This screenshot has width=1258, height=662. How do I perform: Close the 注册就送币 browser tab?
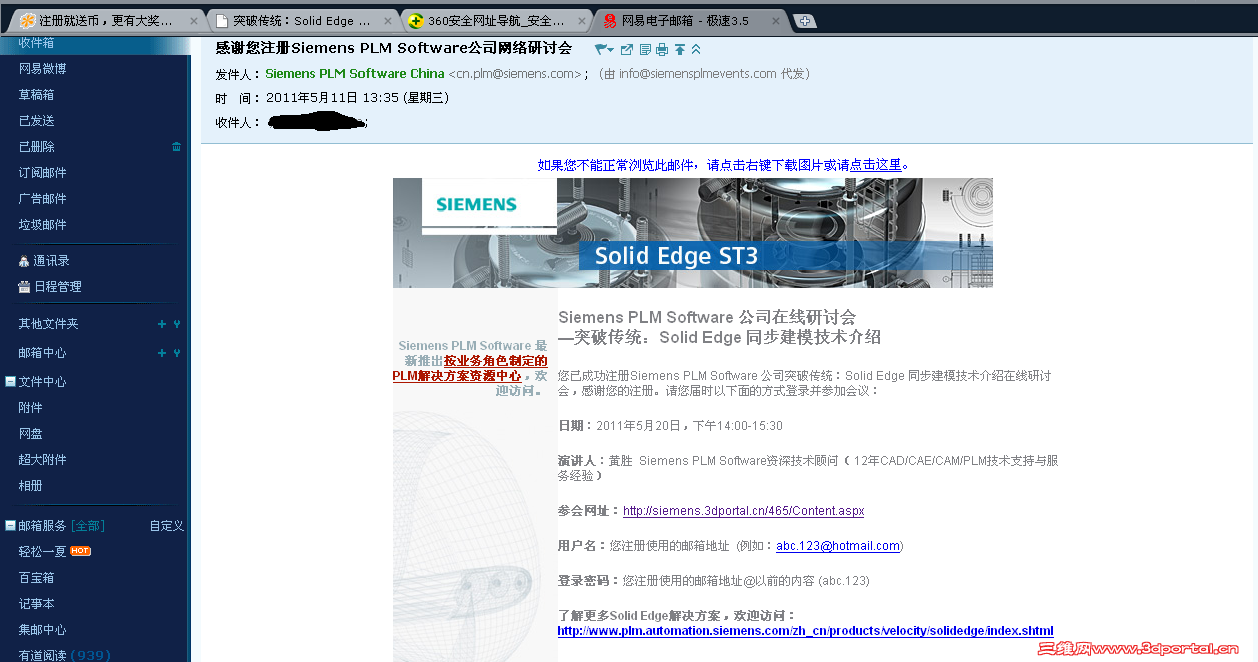pyautogui.click(x=193, y=21)
